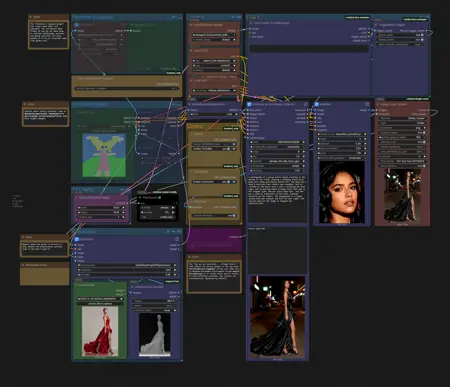
Task: Click the steps value field in the sampler node
Action: tap(278, 152)
